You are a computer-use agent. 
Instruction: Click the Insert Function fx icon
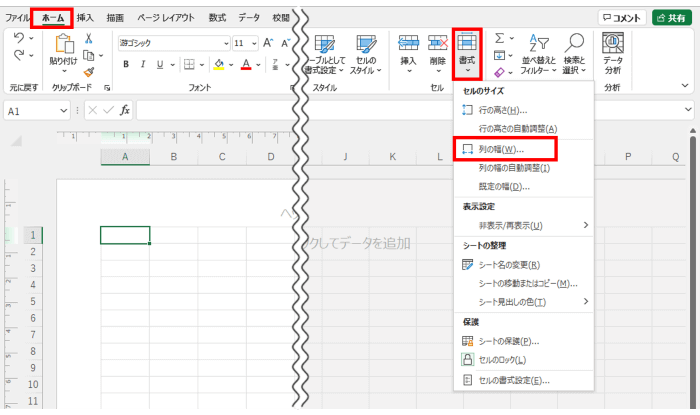pyautogui.click(x=125, y=110)
